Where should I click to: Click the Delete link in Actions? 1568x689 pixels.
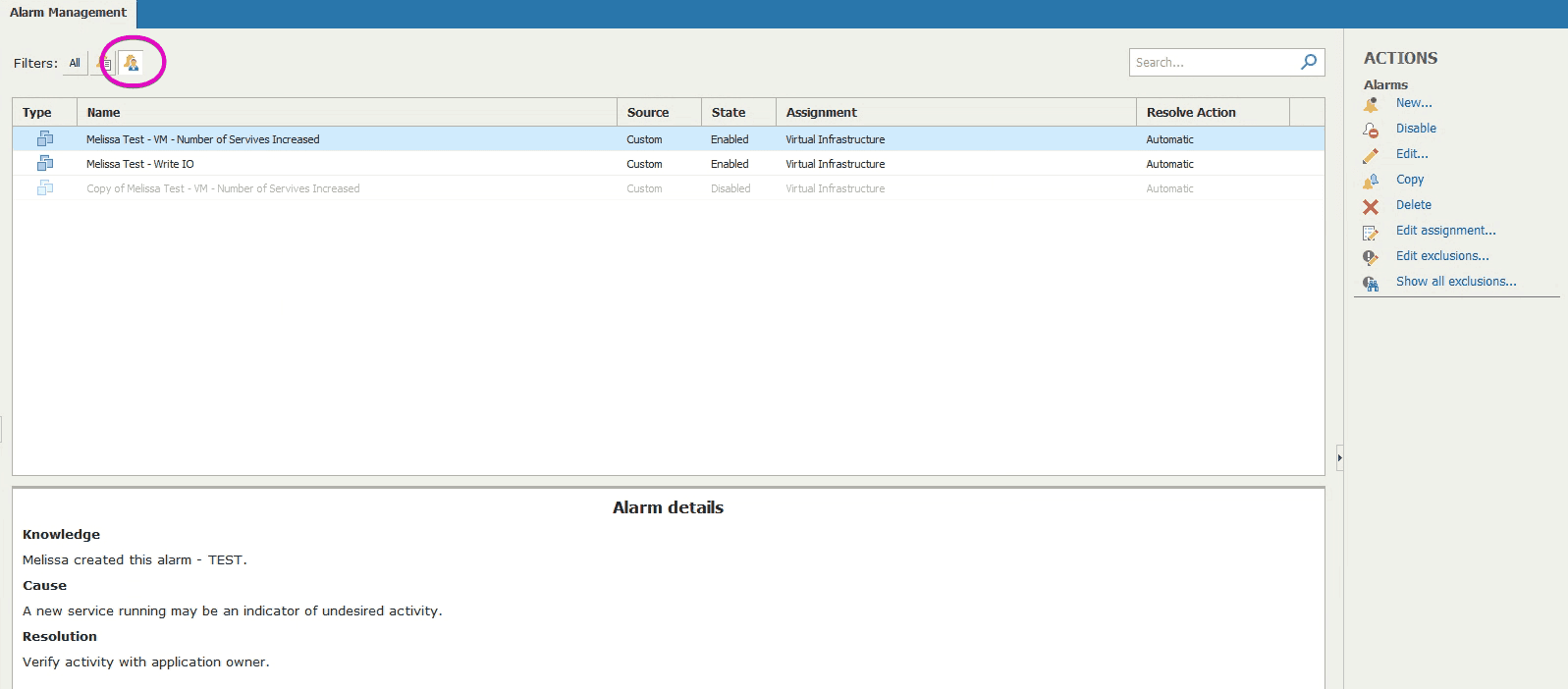coord(1414,205)
